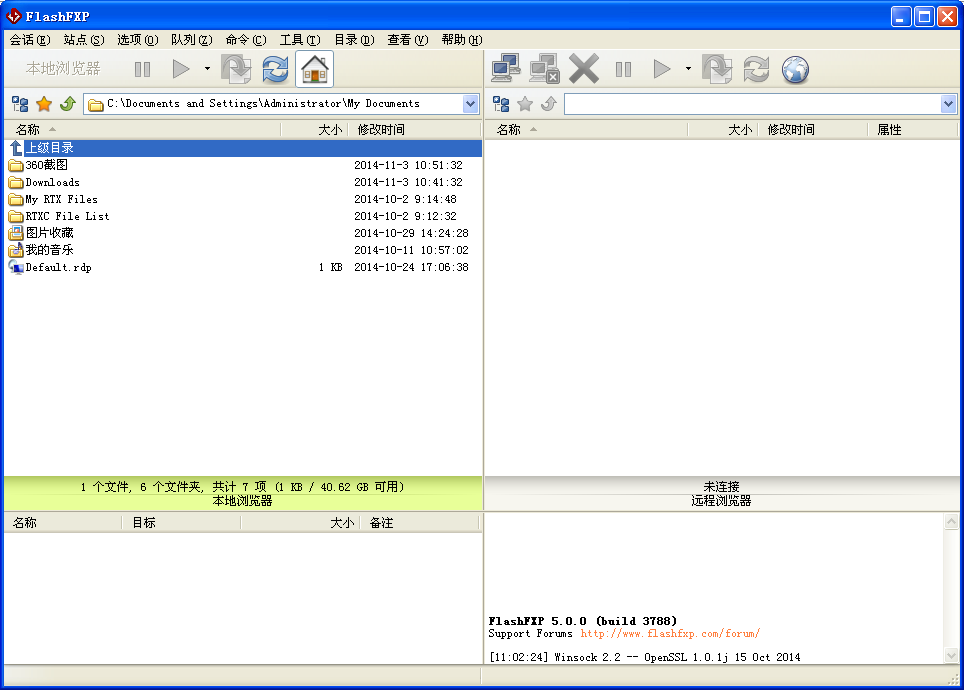Screen dimensions: 964x690
Task: Click the Disconnect icon in remote toolbar
Action: pos(545,69)
